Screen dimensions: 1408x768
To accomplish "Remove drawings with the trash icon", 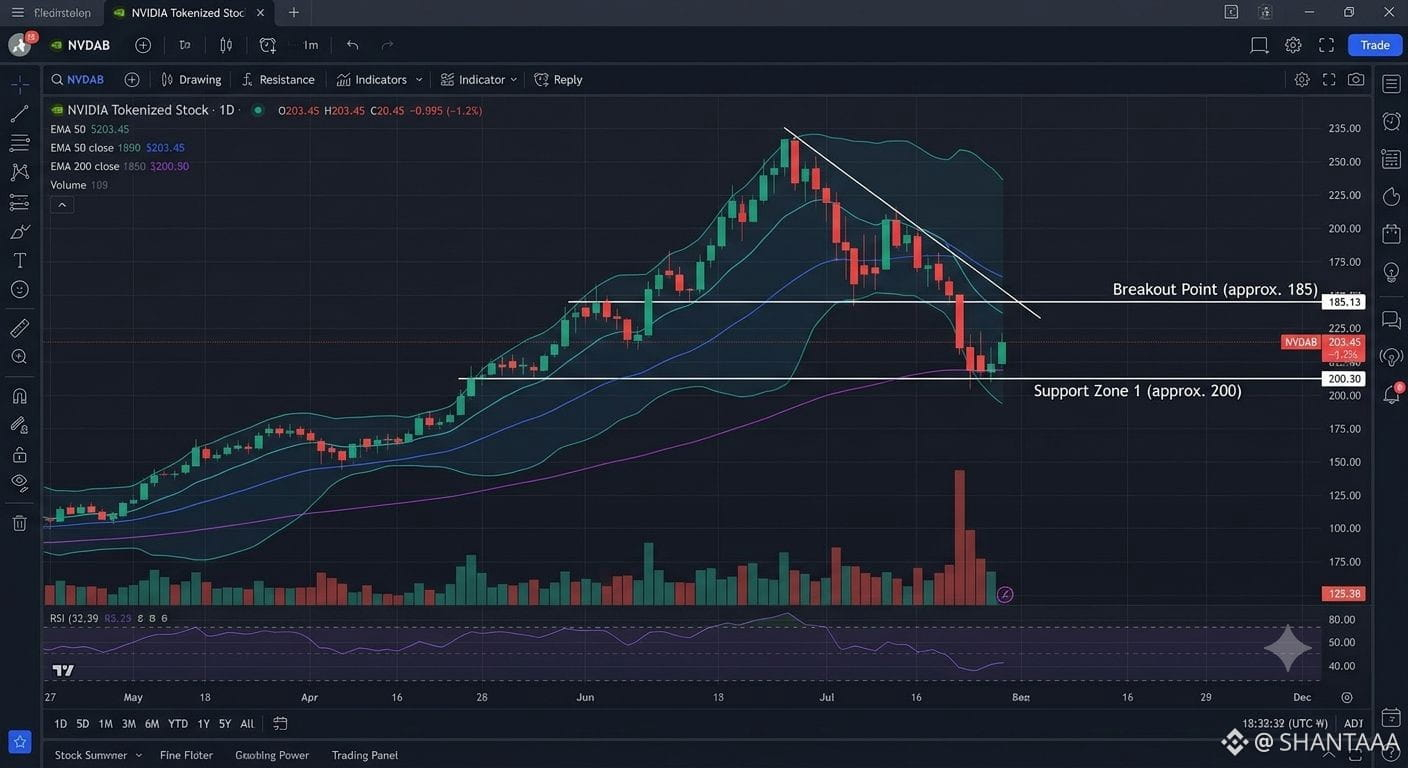I will click(x=19, y=523).
